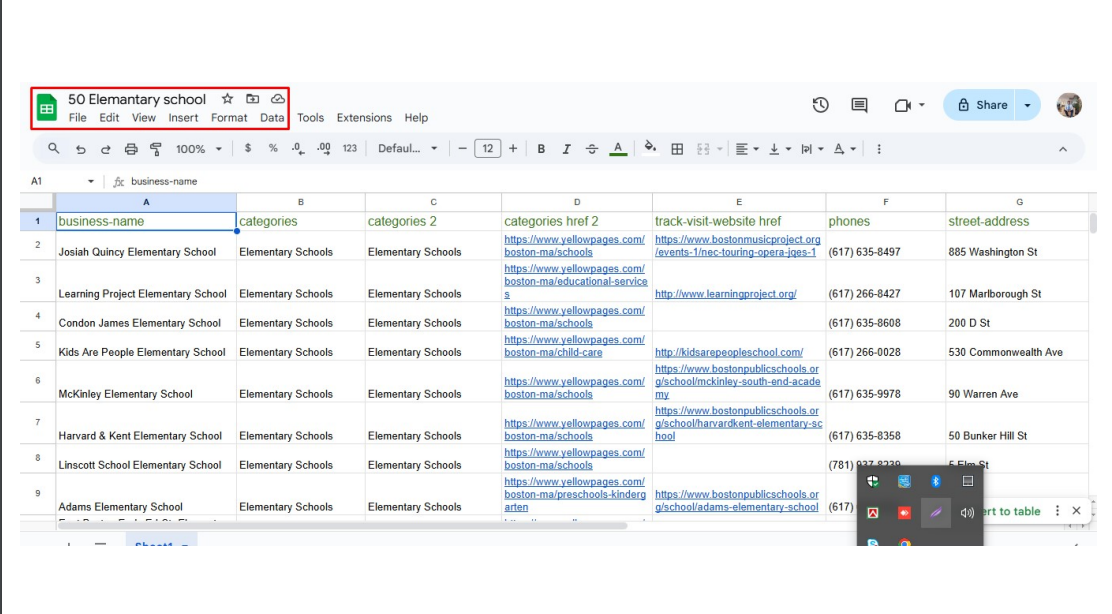Open horizontal align dropdown

tap(747, 149)
